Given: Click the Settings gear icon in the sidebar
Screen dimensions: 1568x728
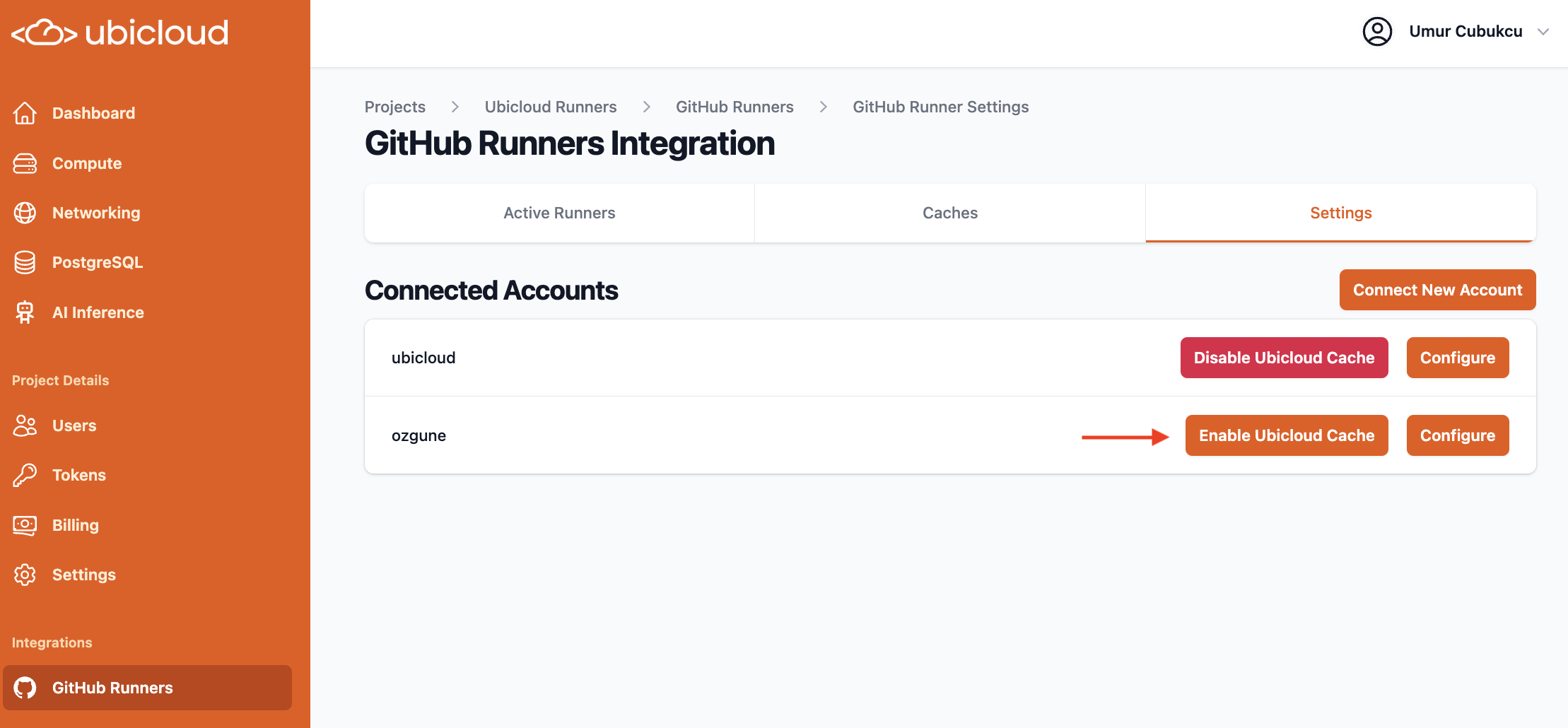Looking at the screenshot, I should 25,575.
